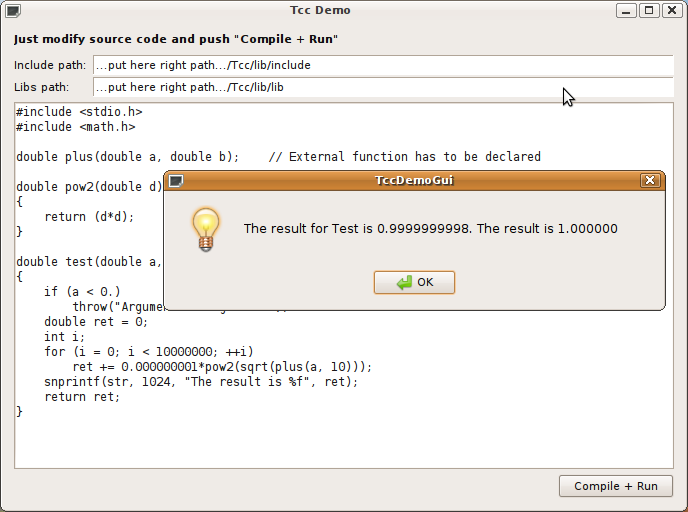Close the TccDemoGui dialog
The width and height of the screenshot is (688, 512).
pos(650,181)
